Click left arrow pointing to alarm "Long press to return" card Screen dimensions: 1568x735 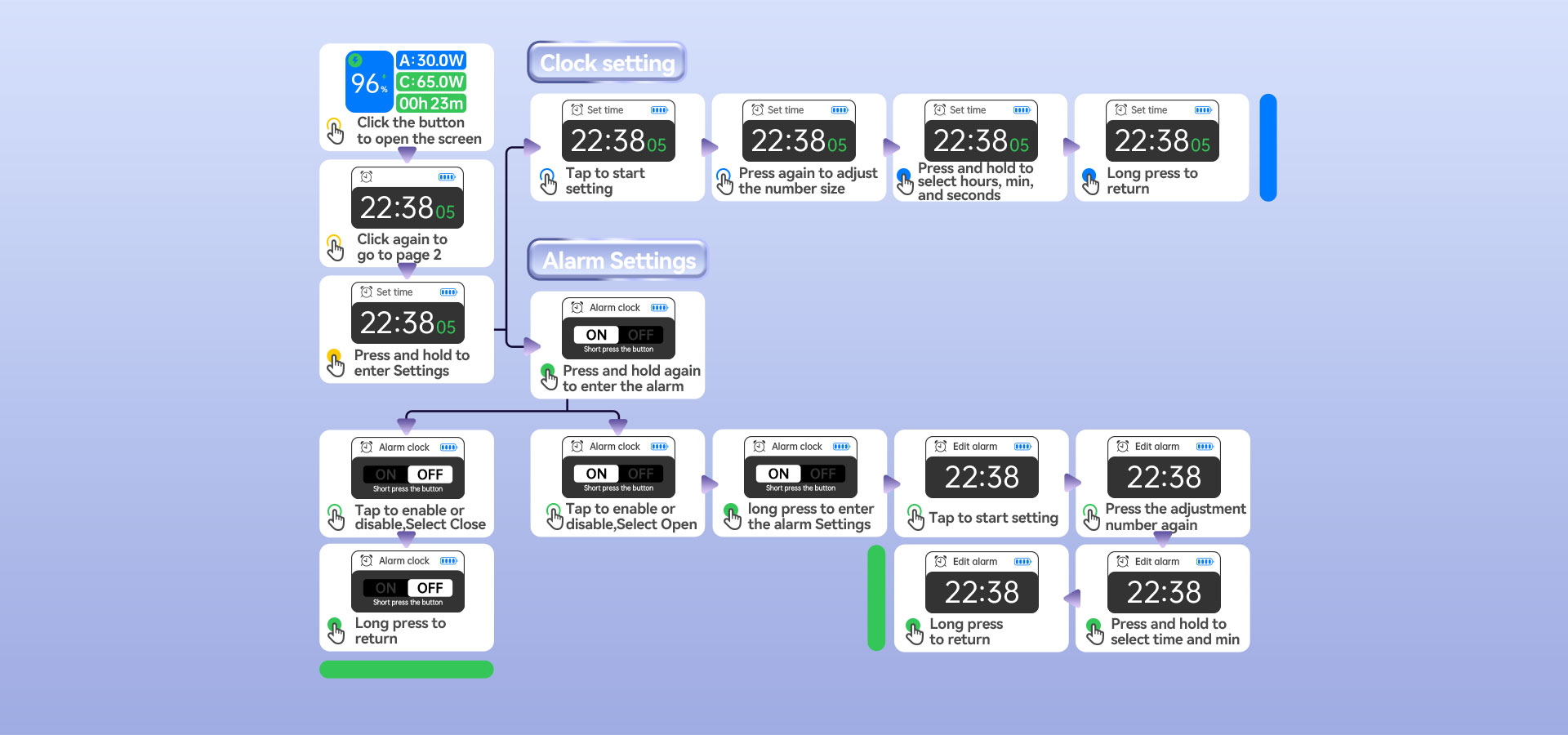coord(1072,599)
